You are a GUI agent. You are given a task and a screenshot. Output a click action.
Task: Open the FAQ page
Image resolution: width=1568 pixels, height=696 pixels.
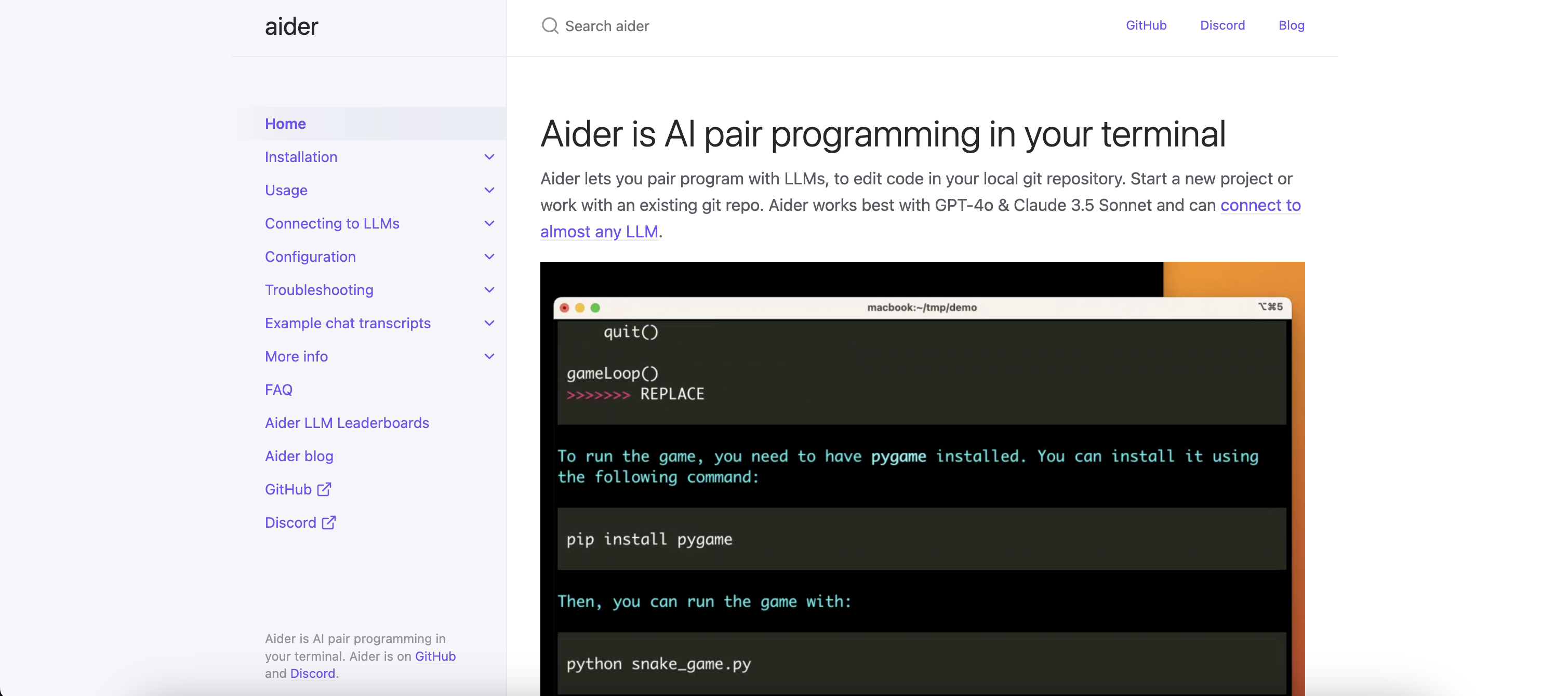point(279,390)
